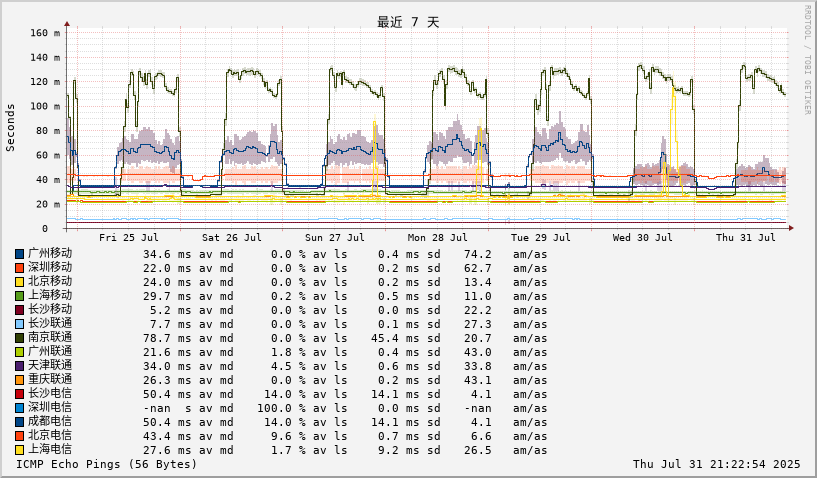Click the Thu Jul 31 21:22:54 2025 timestamp
Screen dimensions: 817x478
716,464
